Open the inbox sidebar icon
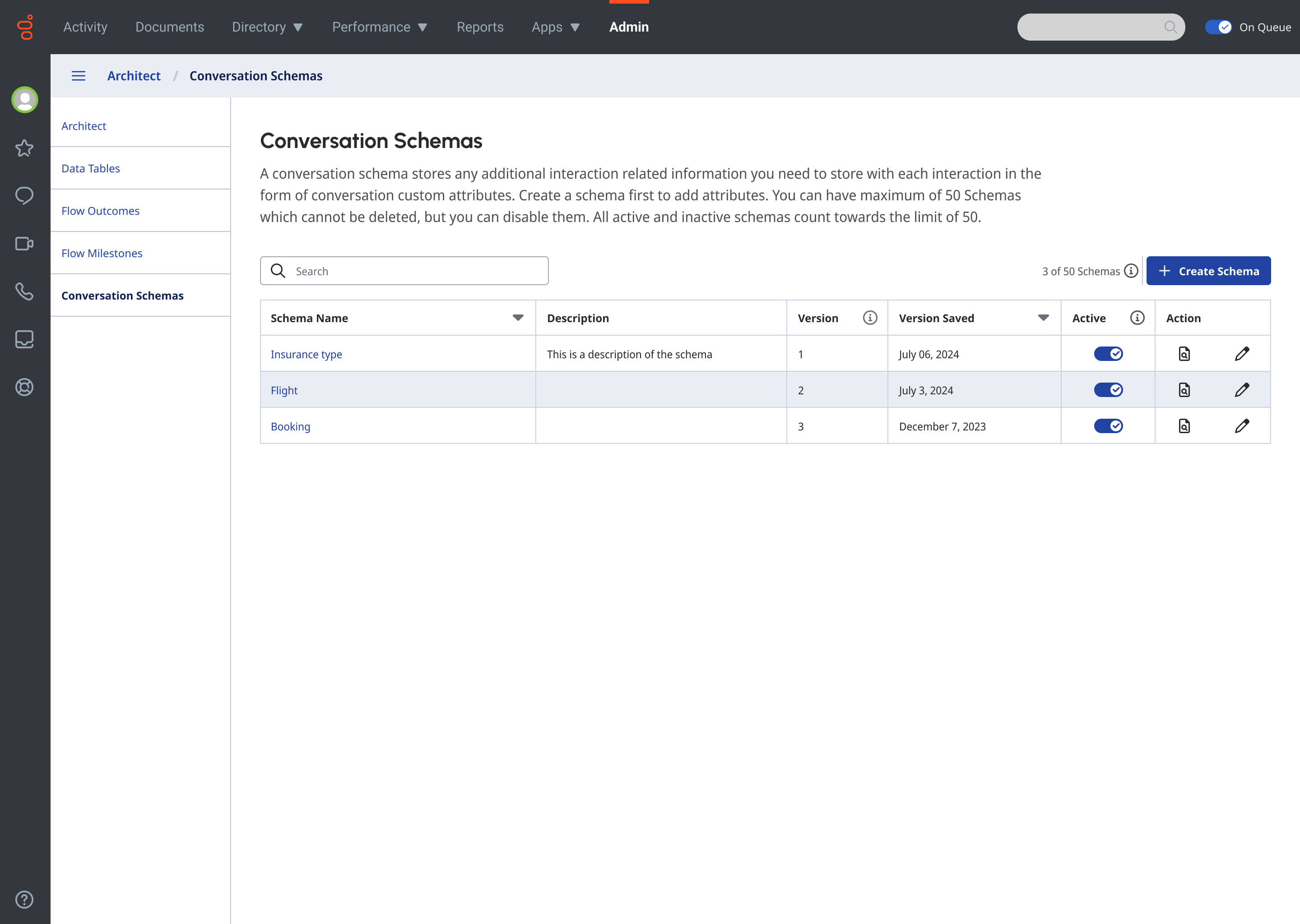 [x=24, y=339]
